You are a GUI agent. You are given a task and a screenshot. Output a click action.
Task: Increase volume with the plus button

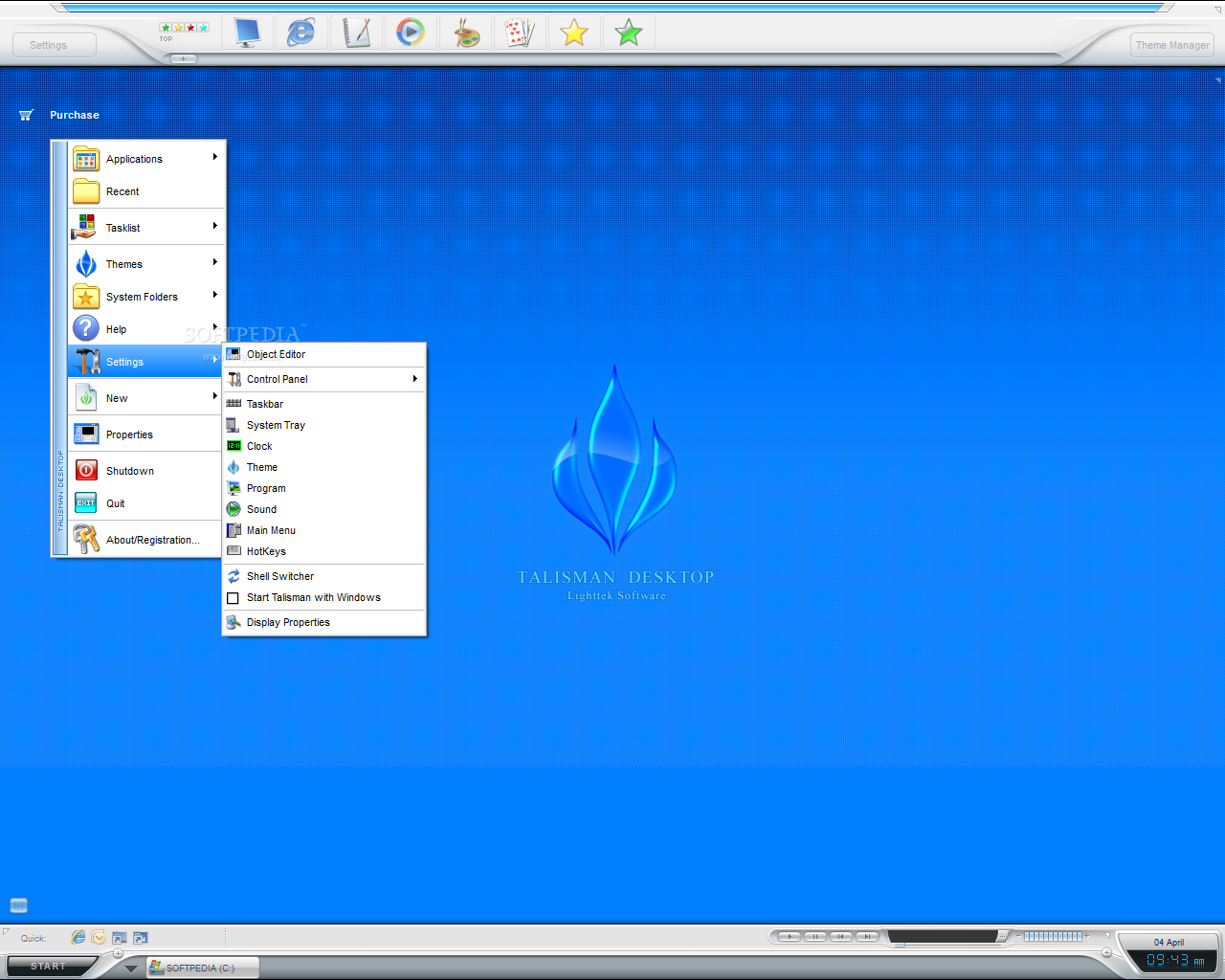pyautogui.click(x=1086, y=936)
